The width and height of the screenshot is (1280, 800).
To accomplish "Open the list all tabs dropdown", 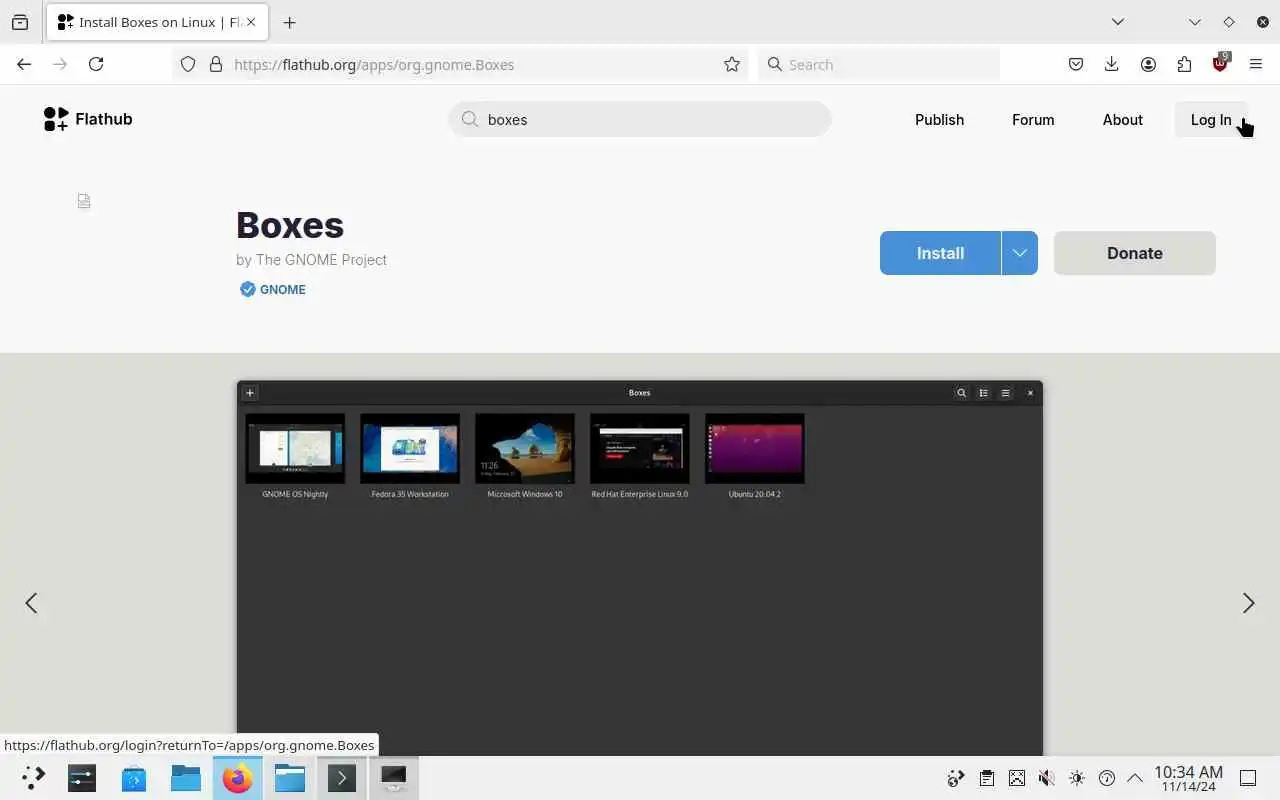I will (1118, 22).
